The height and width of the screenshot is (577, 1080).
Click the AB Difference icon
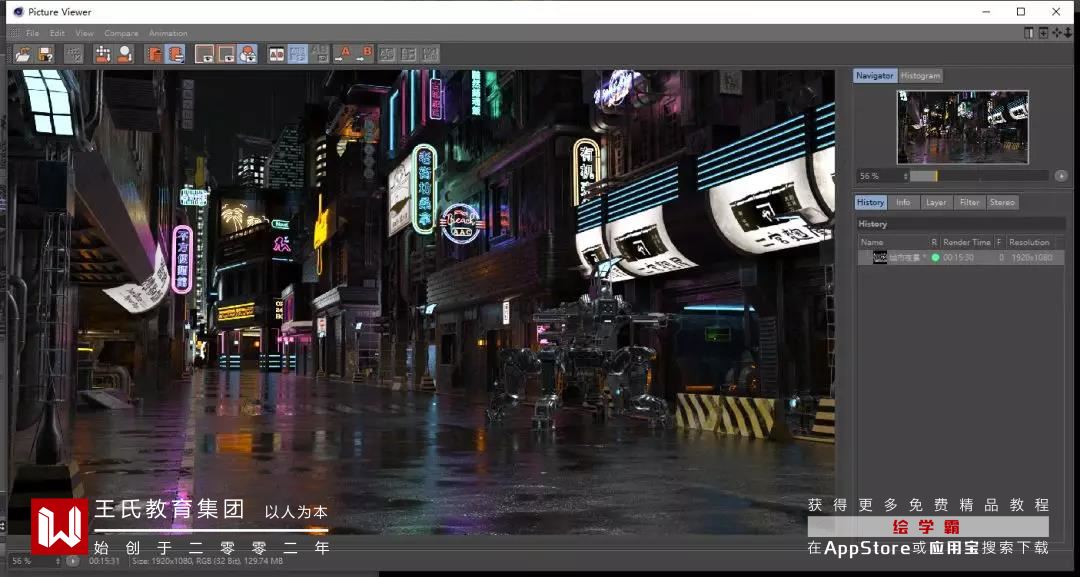coord(320,54)
